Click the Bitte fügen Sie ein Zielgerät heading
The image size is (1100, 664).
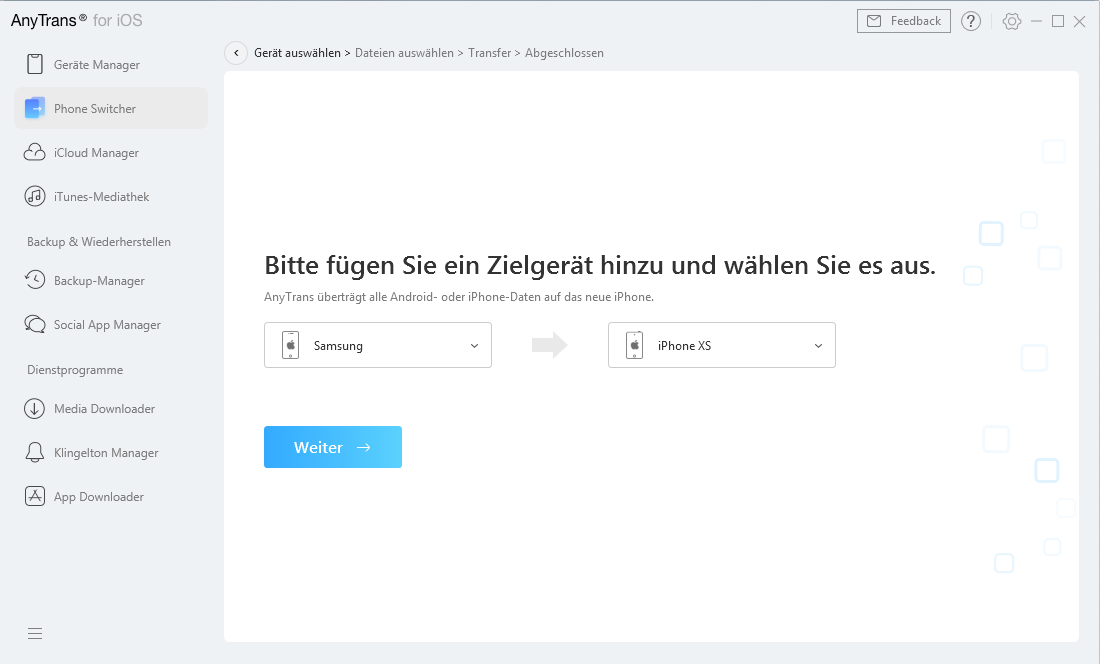600,266
